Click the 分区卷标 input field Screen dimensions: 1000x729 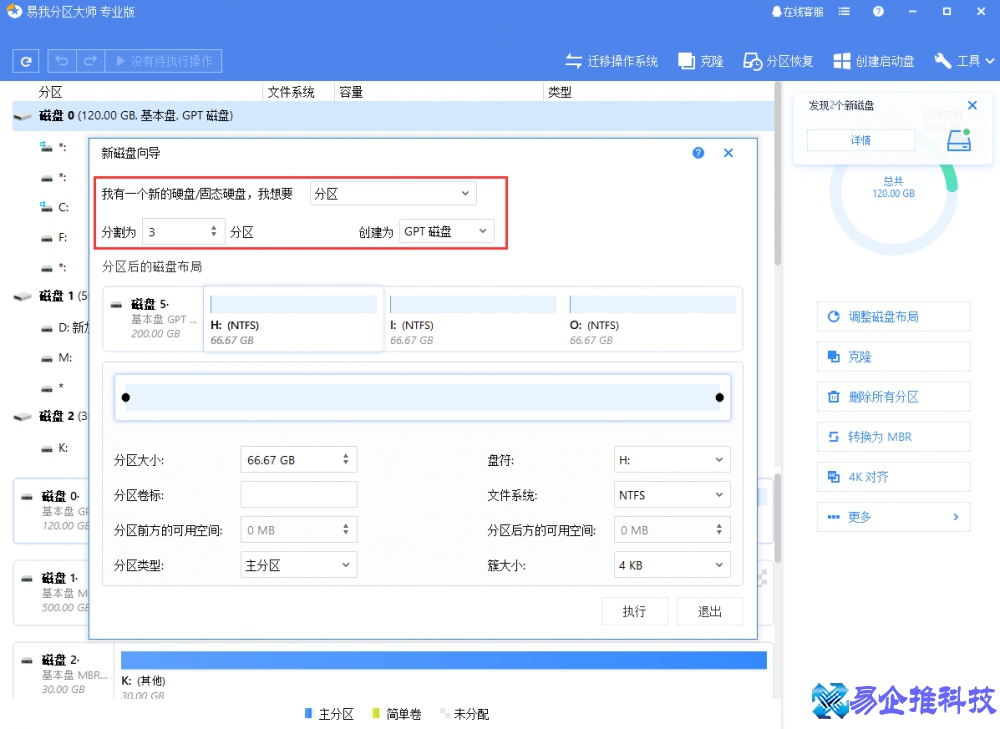(x=298, y=494)
